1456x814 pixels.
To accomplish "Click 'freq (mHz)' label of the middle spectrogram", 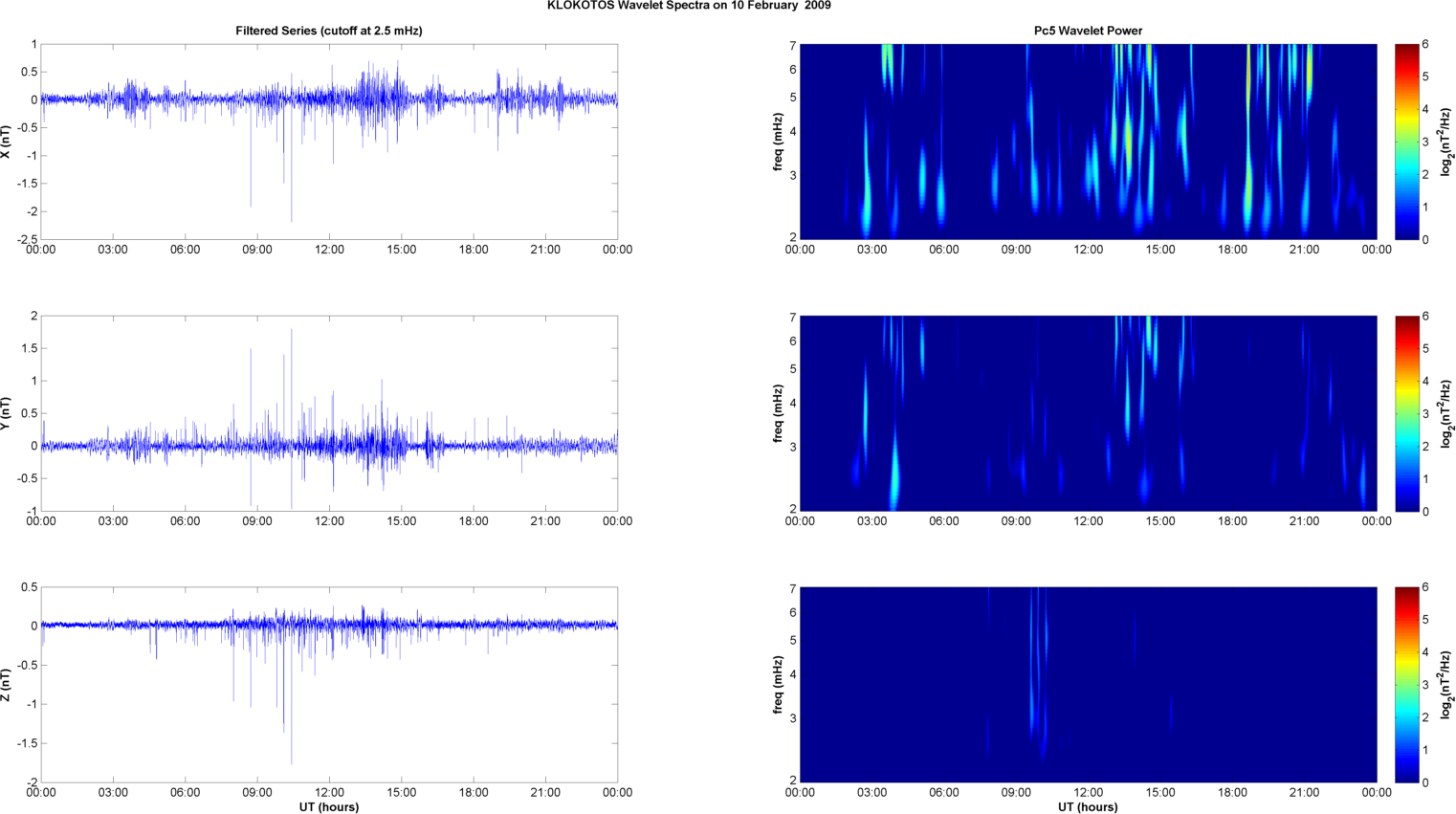I will tap(779, 413).
